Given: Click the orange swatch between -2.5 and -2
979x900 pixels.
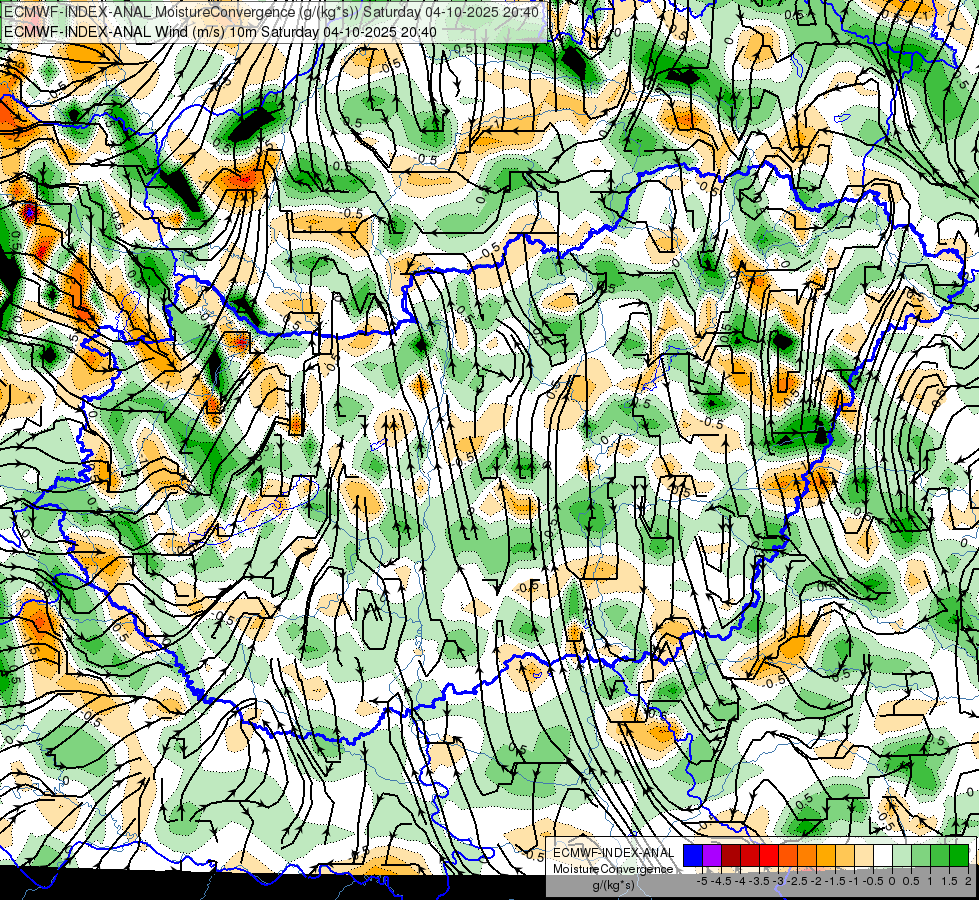Looking at the screenshot, I should [807, 856].
